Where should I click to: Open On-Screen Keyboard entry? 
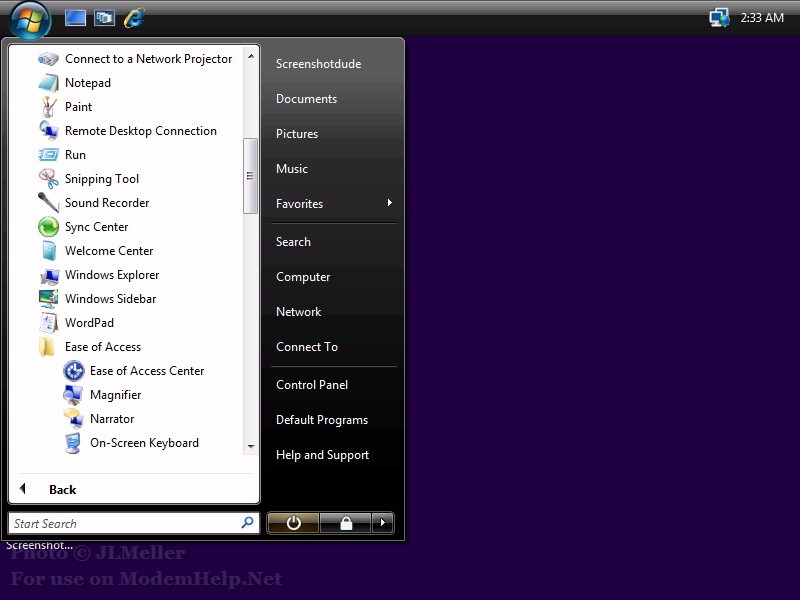(x=144, y=443)
